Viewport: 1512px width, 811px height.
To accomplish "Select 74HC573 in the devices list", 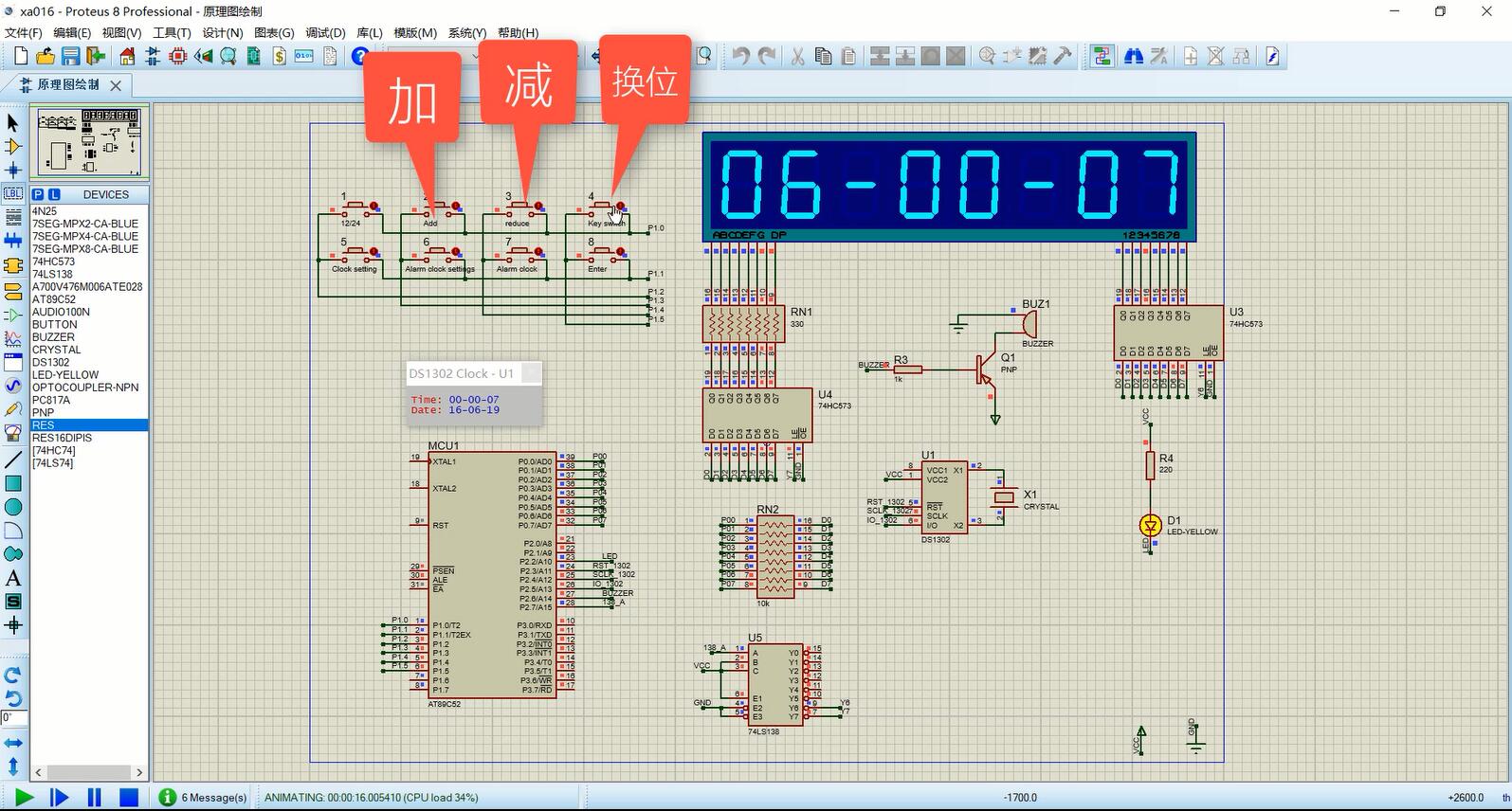I will point(89,261).
